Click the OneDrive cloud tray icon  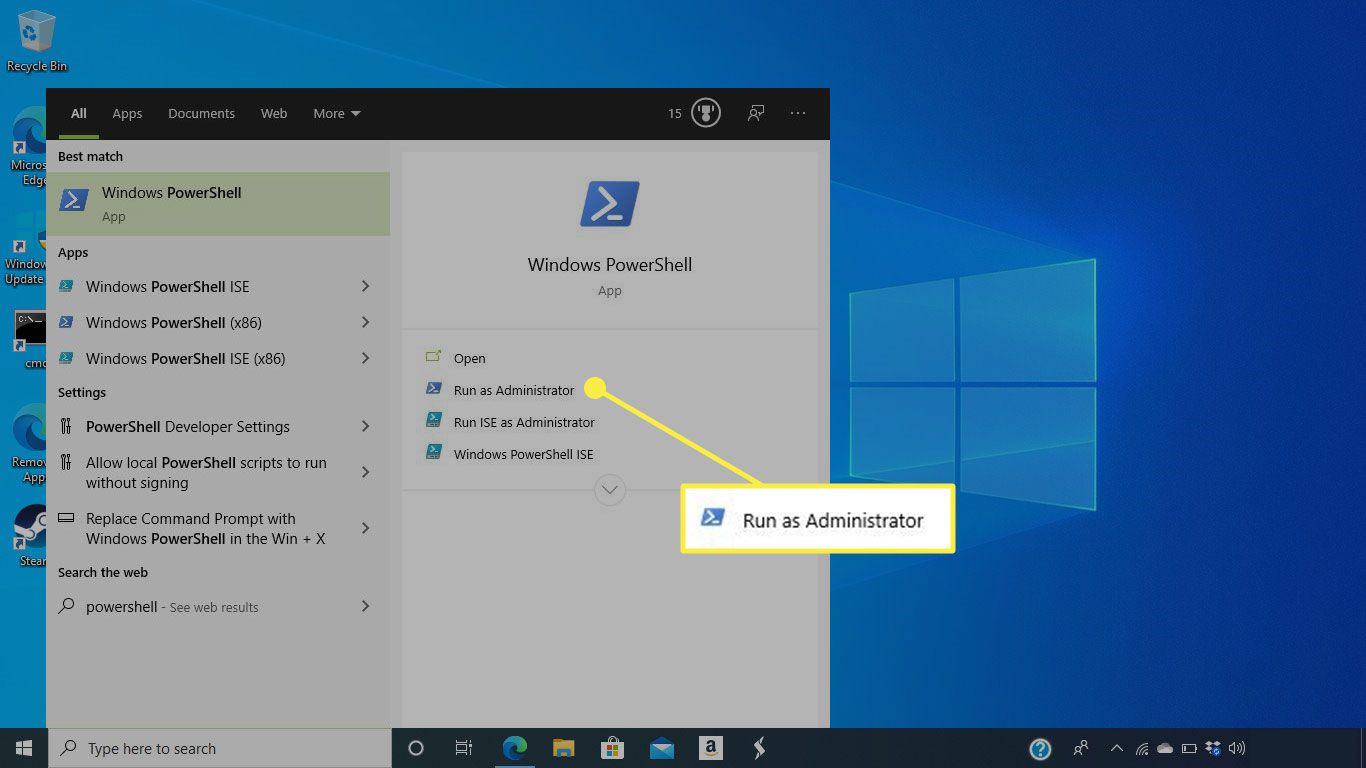tap(1165, 748)
